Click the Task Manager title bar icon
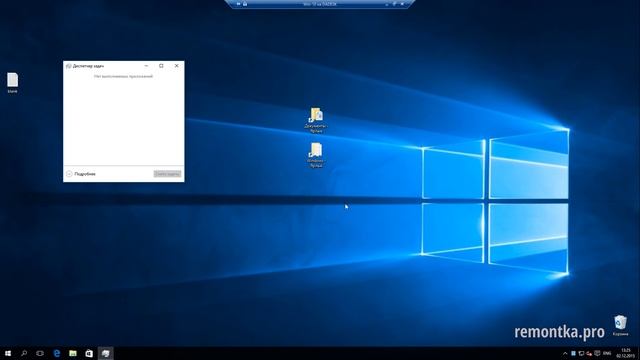The image size is (640, 360). coord(69,66)
